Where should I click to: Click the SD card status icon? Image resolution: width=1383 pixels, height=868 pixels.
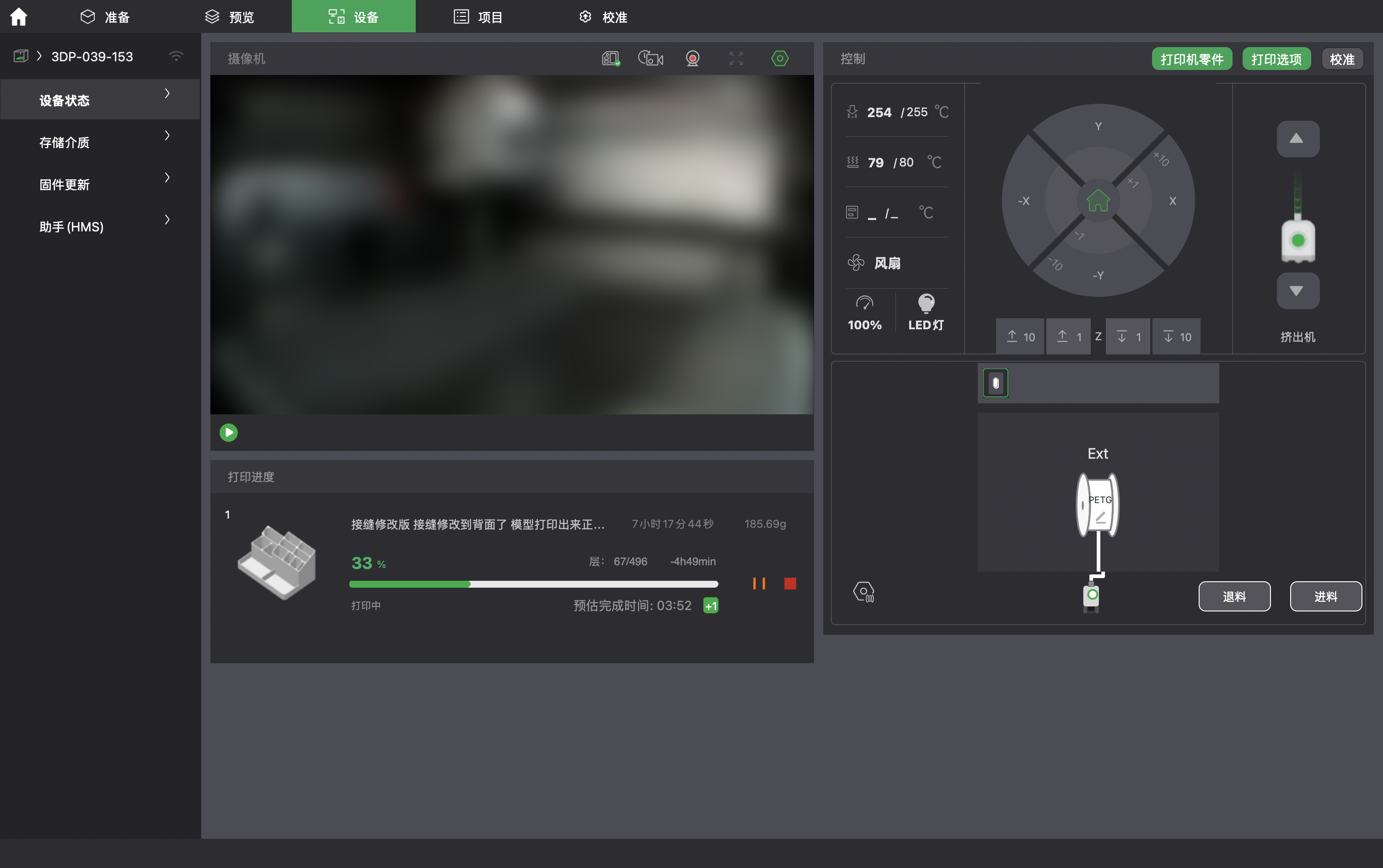(611, 59)
